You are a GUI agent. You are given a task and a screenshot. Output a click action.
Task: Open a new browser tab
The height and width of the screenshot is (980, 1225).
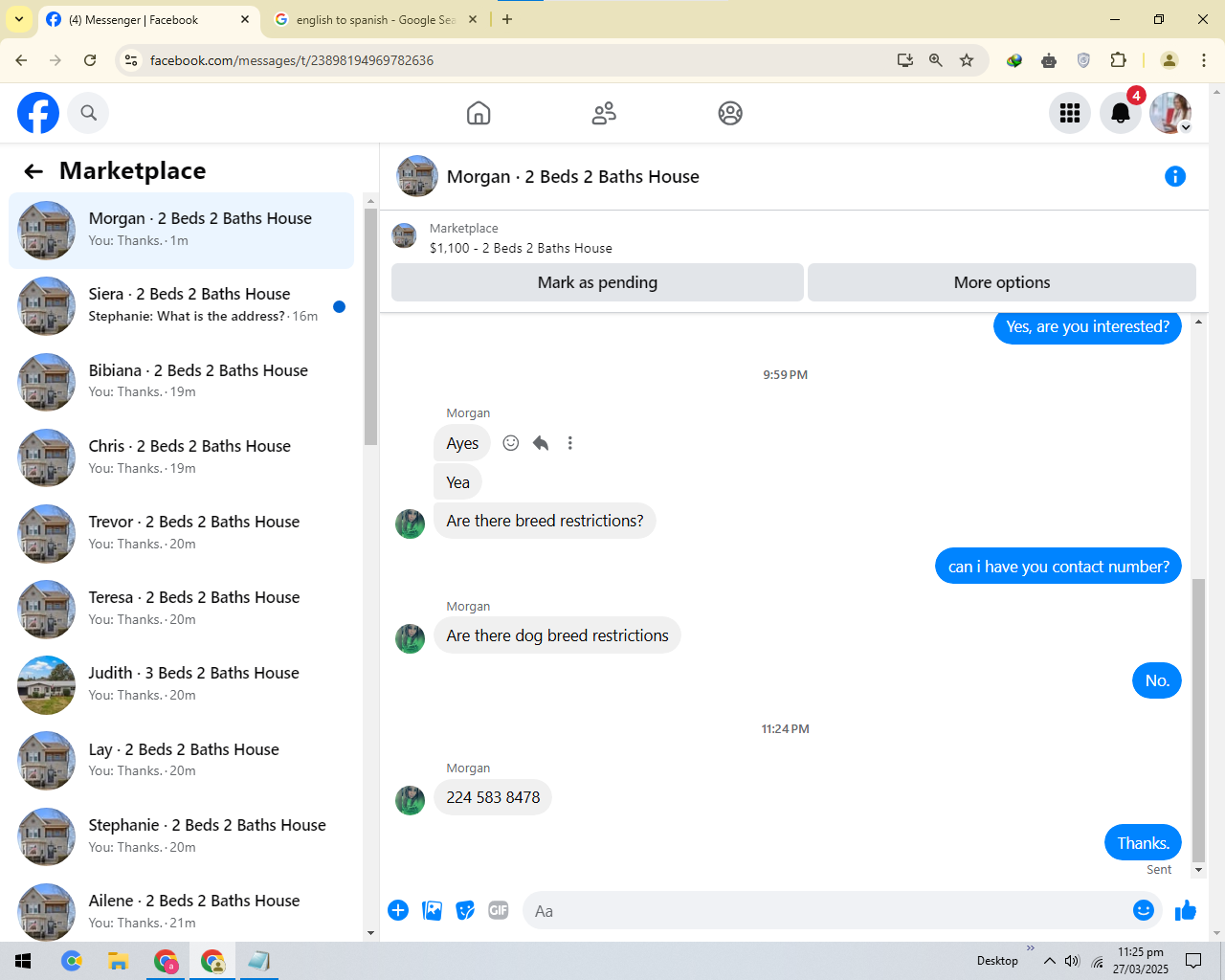(507, 19)
